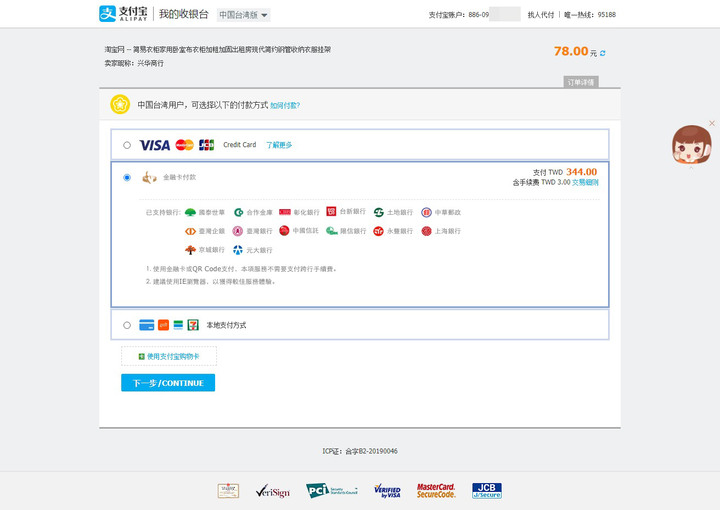Select the 本地支付方式 radio button
Viewport: 720px width, 510px height.
coord(127,325)
